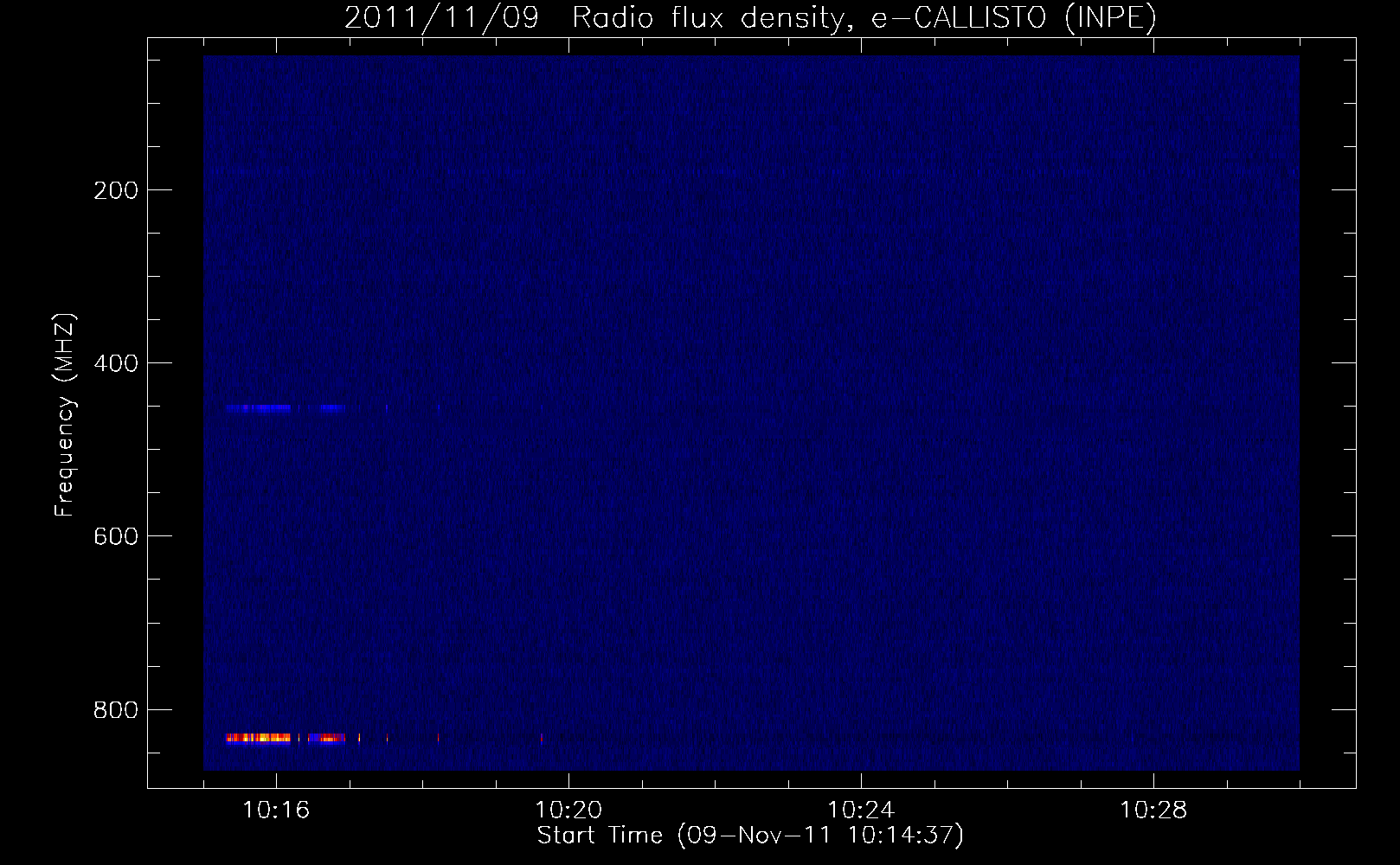Click the 'Start Time (09-Nov-11 10:14:37)' label
This screenshot has width=1400, height=865.
click(x=750, y=836)
